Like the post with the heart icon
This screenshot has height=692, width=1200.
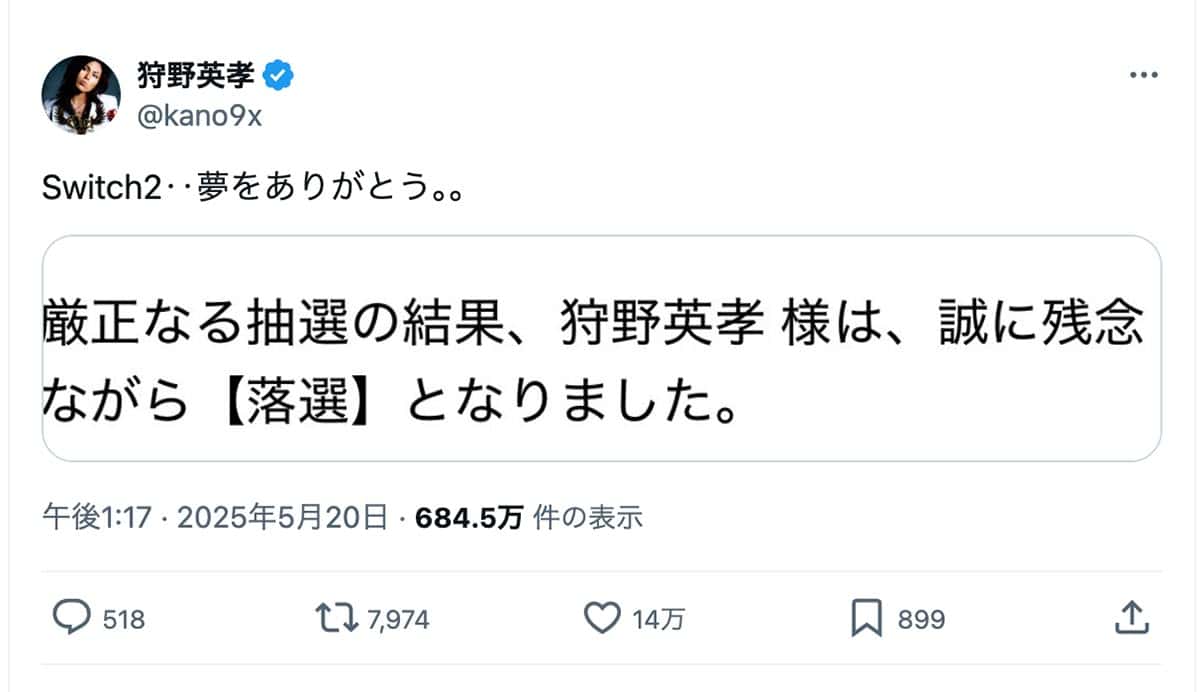pos(601,618)
